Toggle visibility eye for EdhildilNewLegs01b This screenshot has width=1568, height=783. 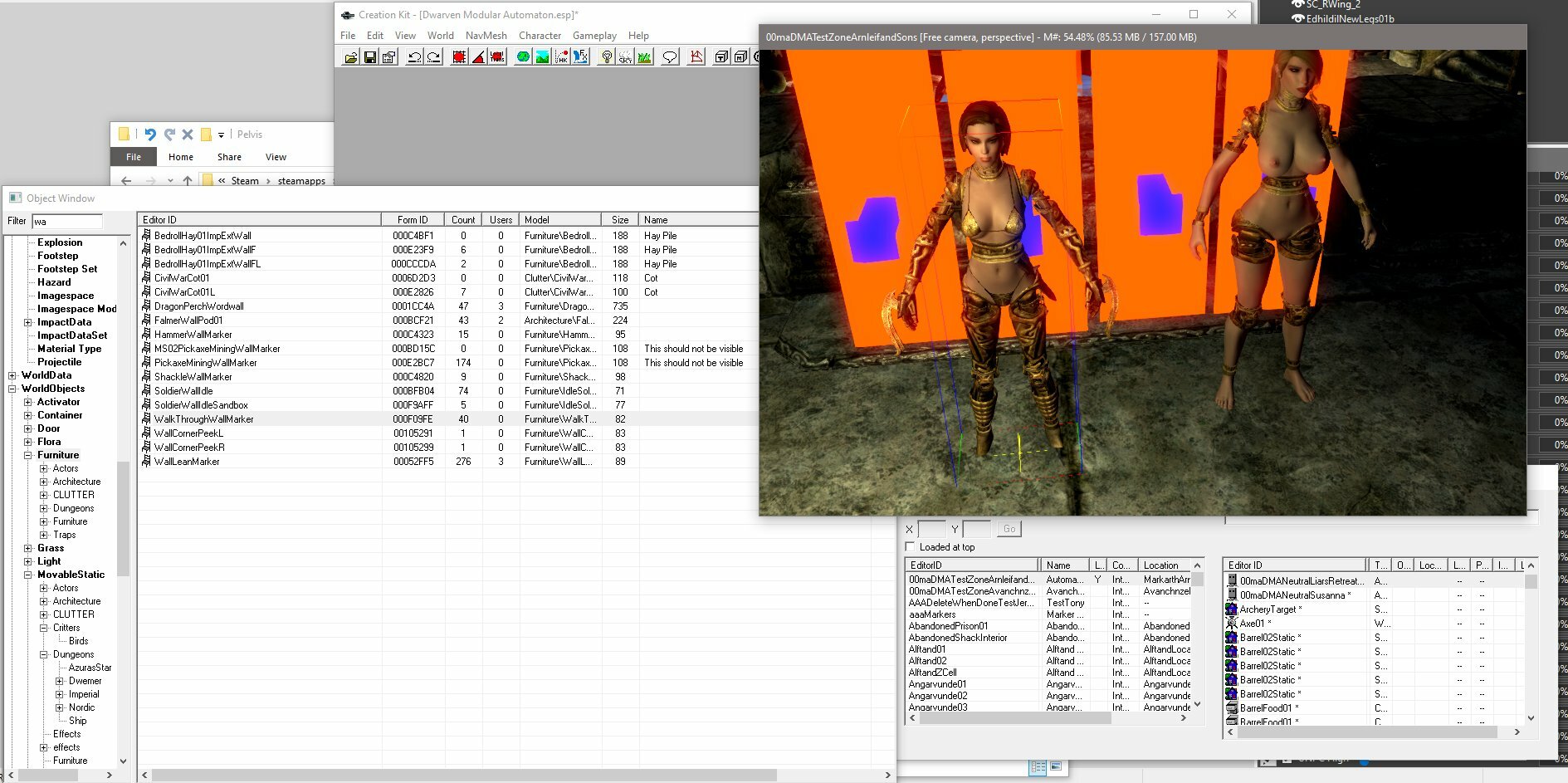[x=1297, y=18]
